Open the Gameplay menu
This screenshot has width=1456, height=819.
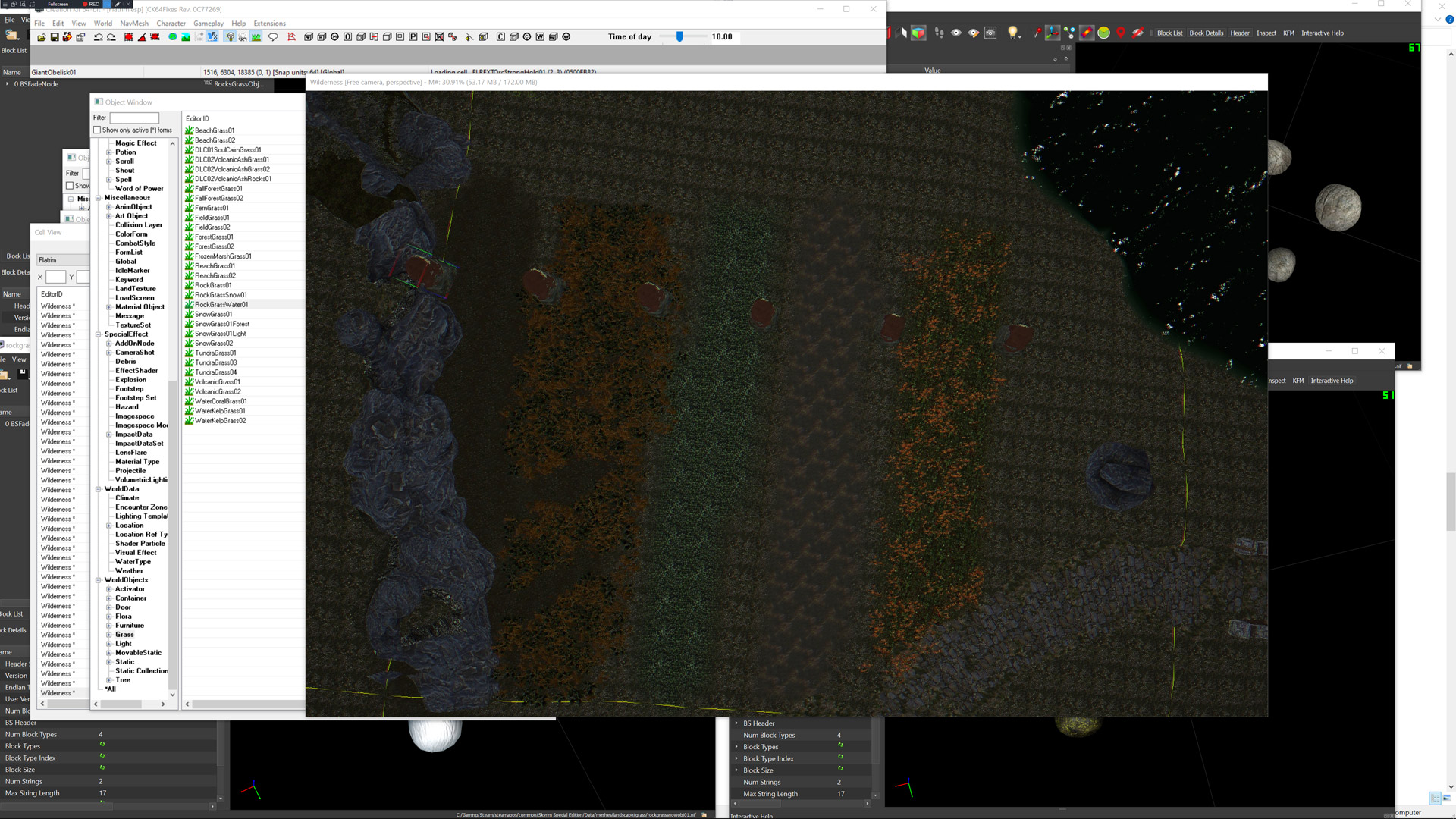click(208, 23)
